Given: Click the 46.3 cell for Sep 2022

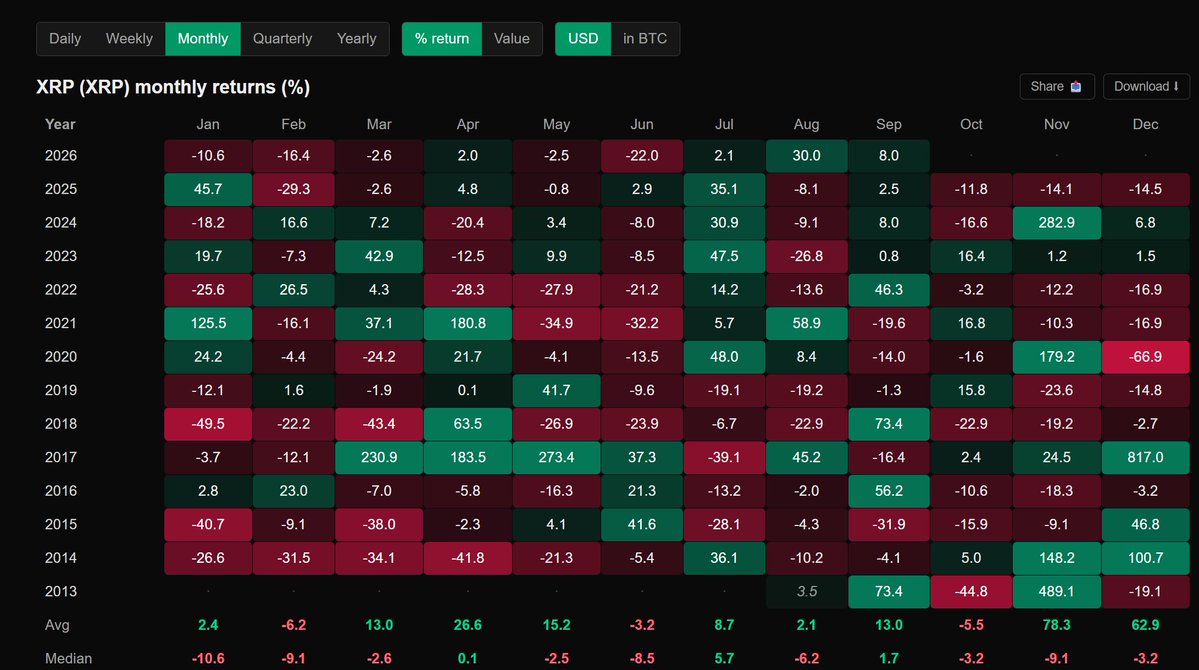Looking at the screenshot, I should 889,290.
